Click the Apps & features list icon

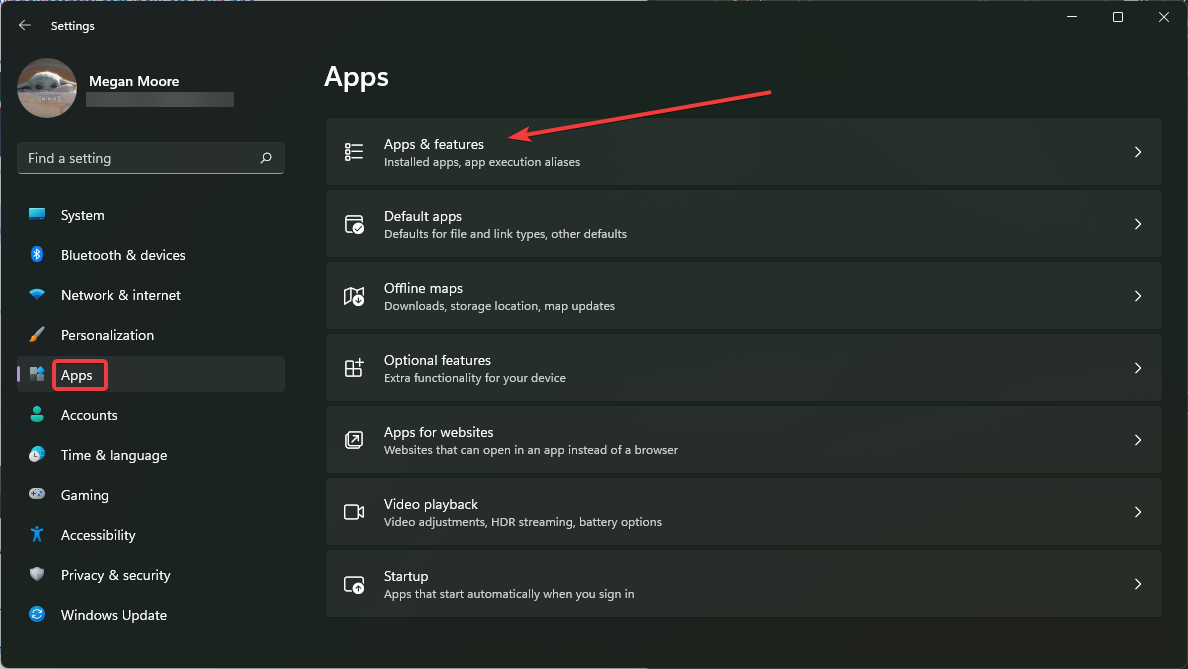[x=354, y=152]
